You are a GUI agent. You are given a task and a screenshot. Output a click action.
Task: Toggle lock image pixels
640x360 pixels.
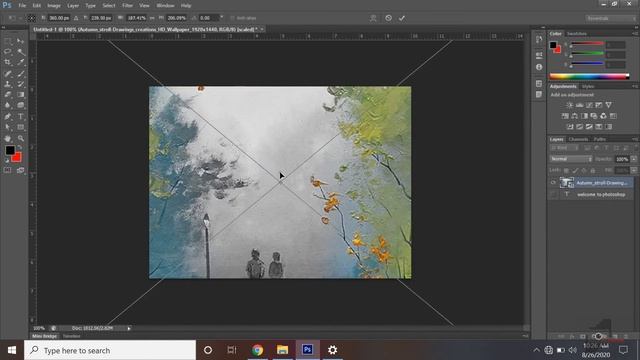575,170
